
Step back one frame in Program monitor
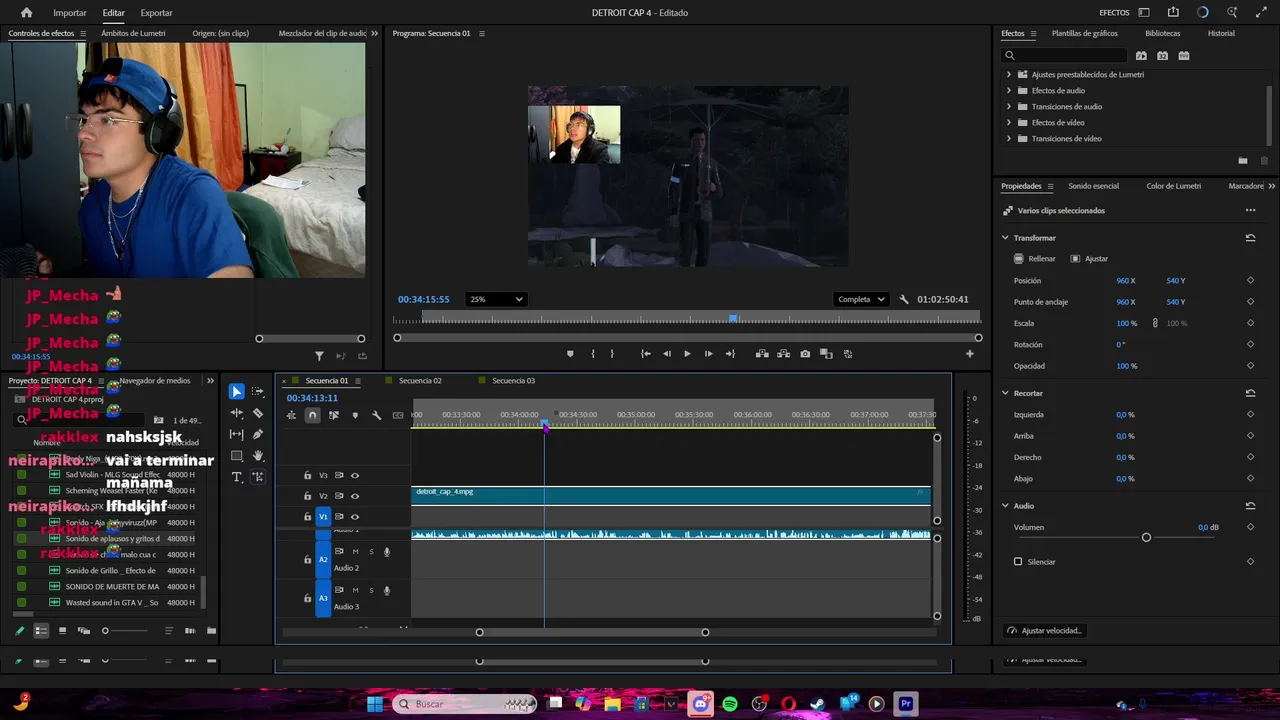tap(667, 354)
